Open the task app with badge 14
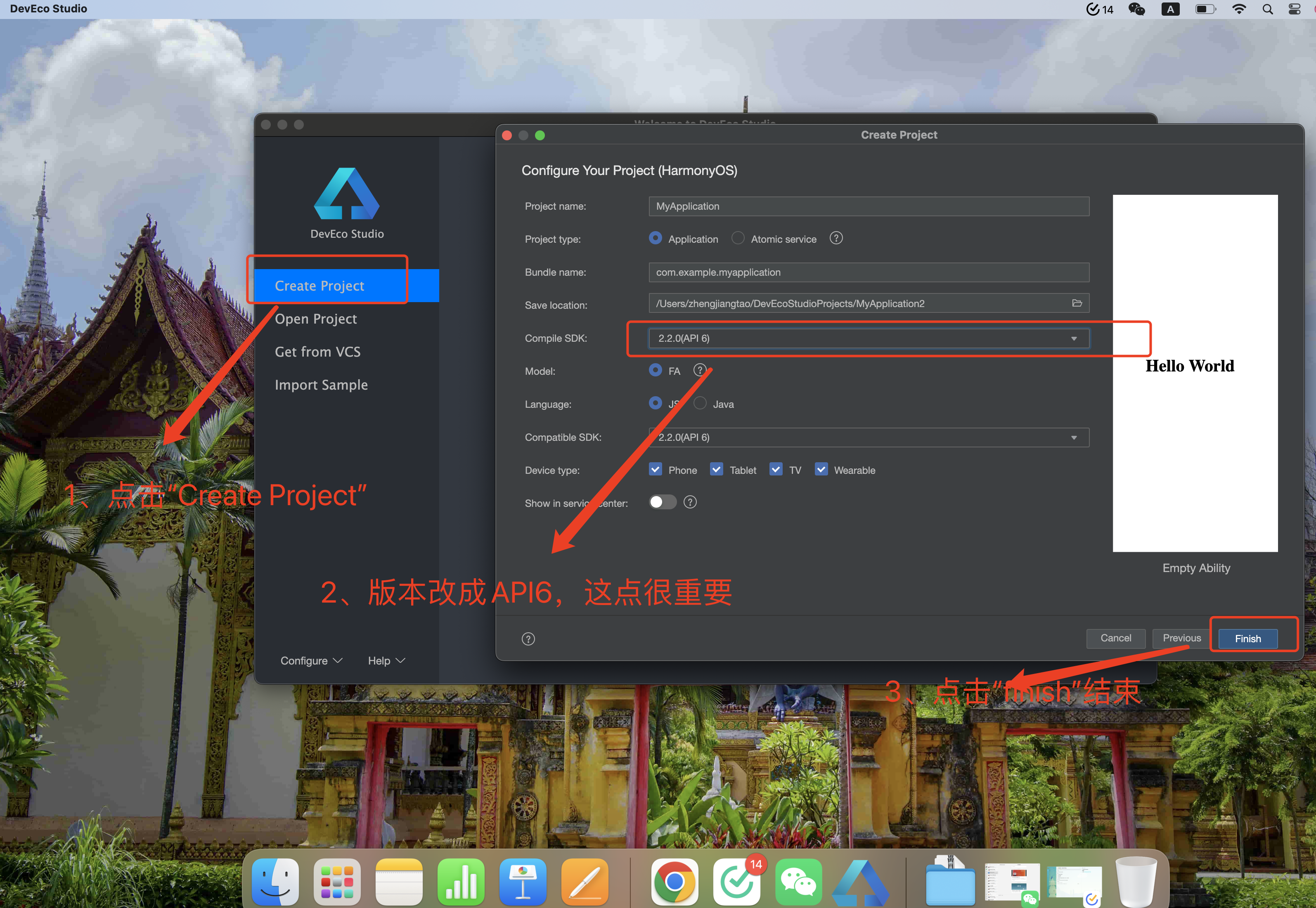 (737, 881)
